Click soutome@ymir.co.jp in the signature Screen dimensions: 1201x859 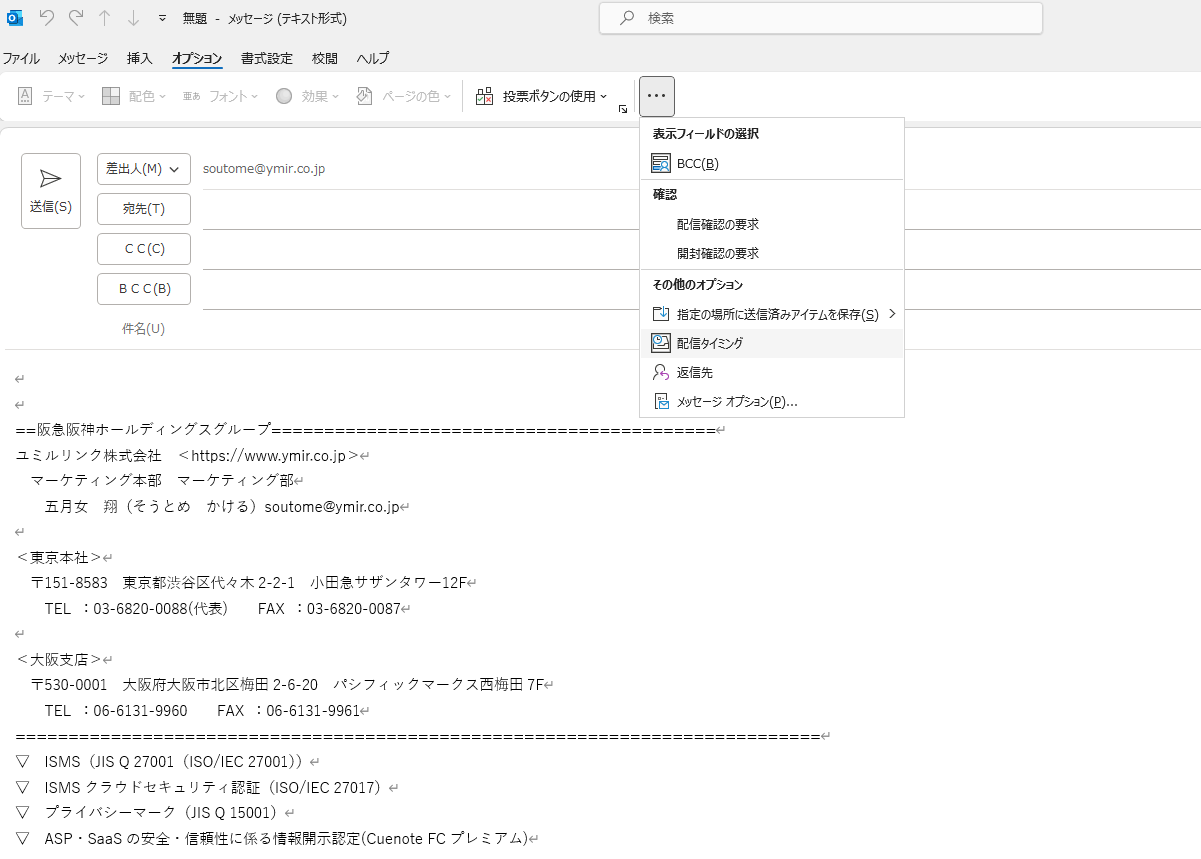tap(332, 507)
